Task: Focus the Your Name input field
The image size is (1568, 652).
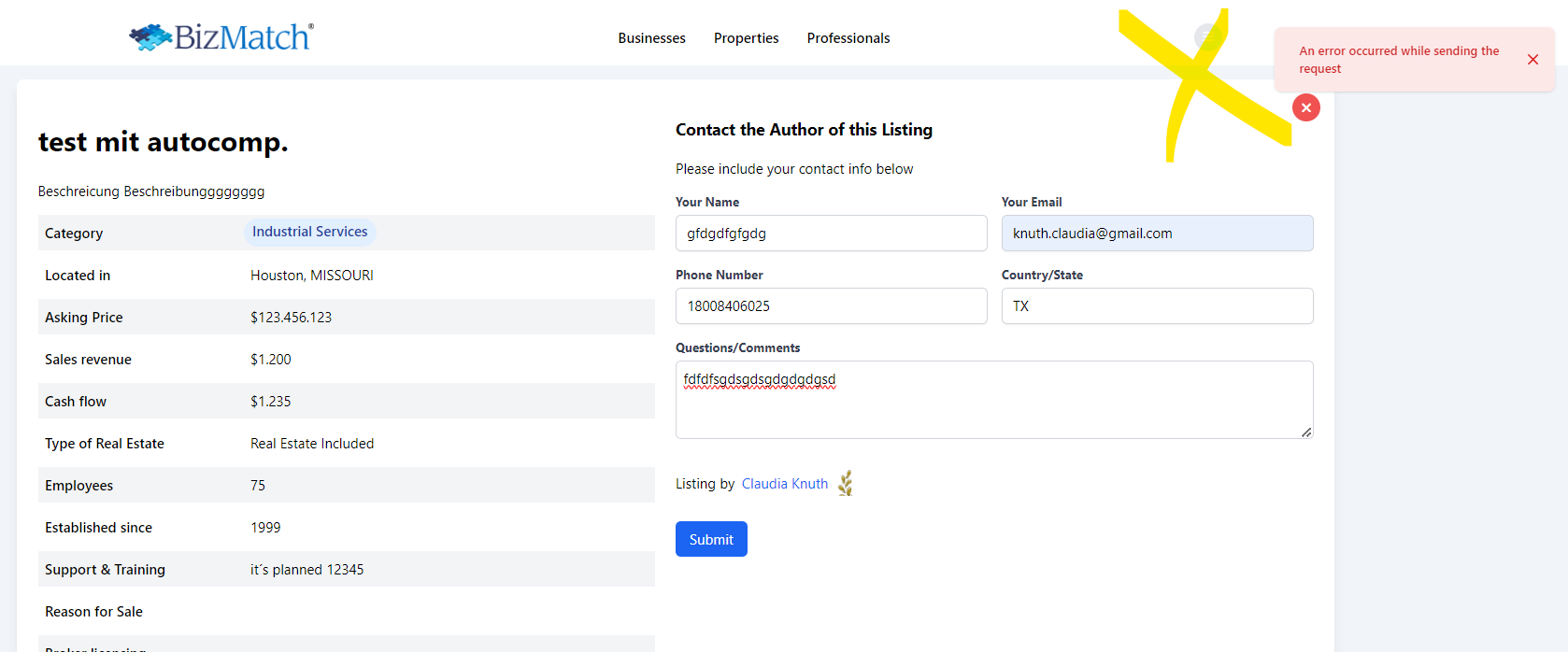Action: [x=831, y=234]
